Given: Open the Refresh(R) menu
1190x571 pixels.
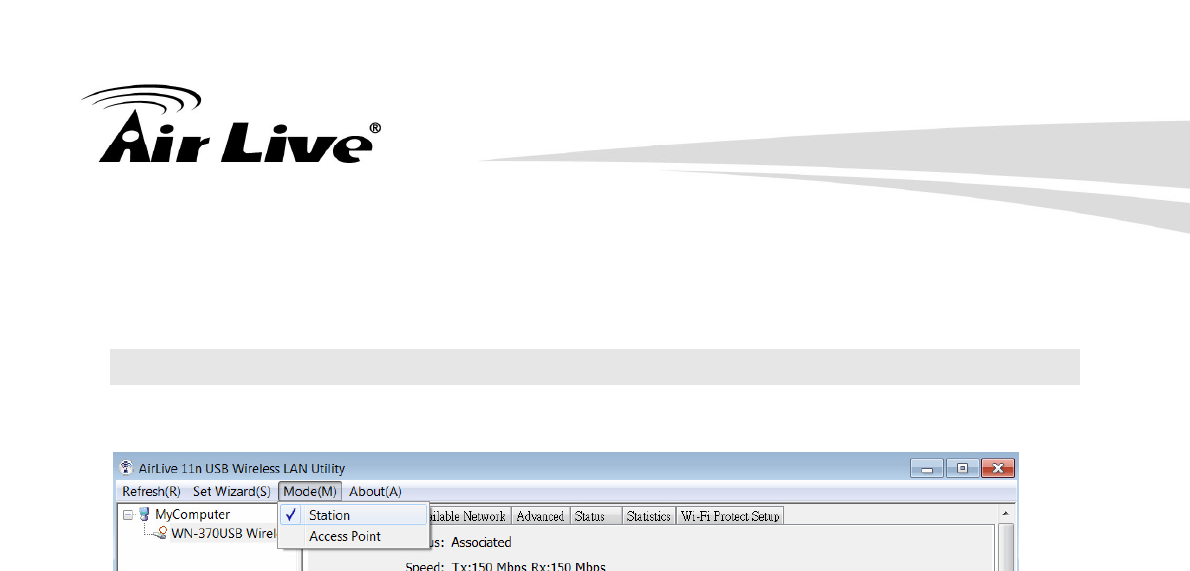Looking at the screenshot, I should [151, 491].
